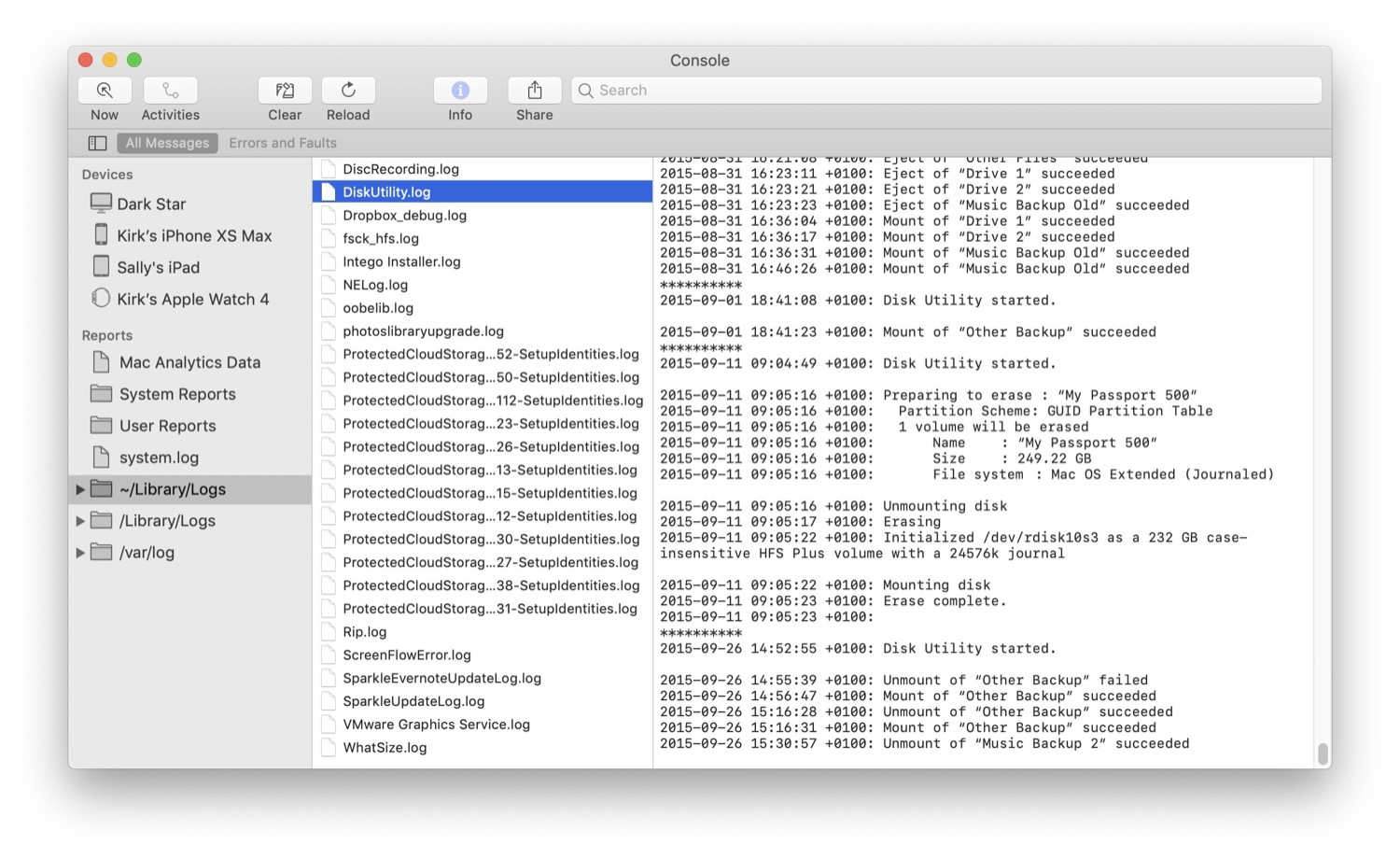
Task: Click the Now toolbar icon
Action: [105, 91]
